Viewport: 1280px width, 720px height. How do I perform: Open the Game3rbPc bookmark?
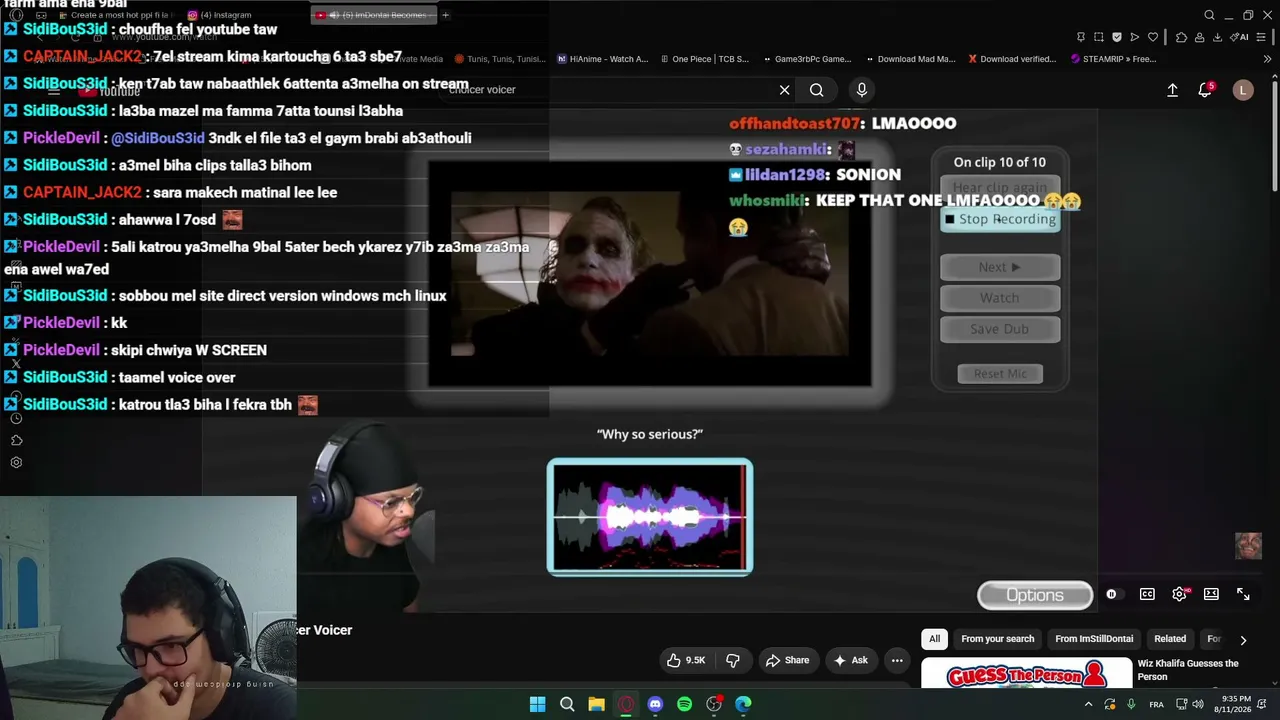[x=806, y=59]
